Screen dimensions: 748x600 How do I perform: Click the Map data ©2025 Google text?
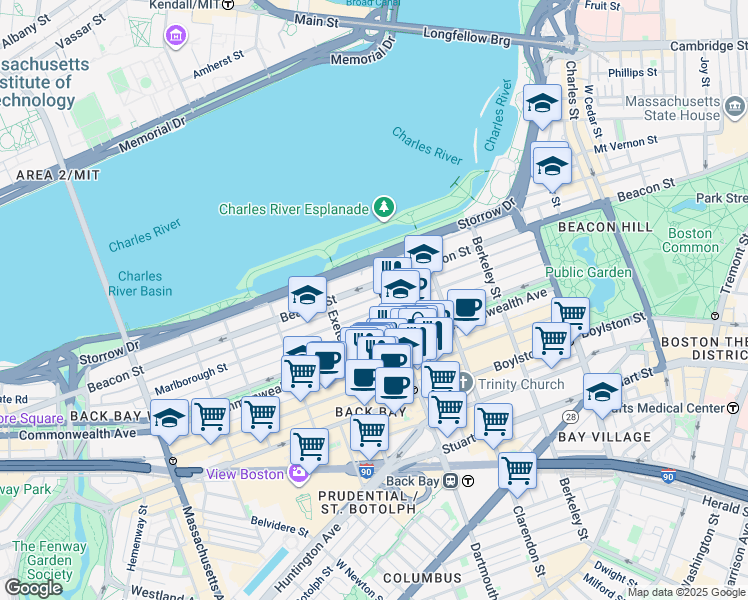686,593
